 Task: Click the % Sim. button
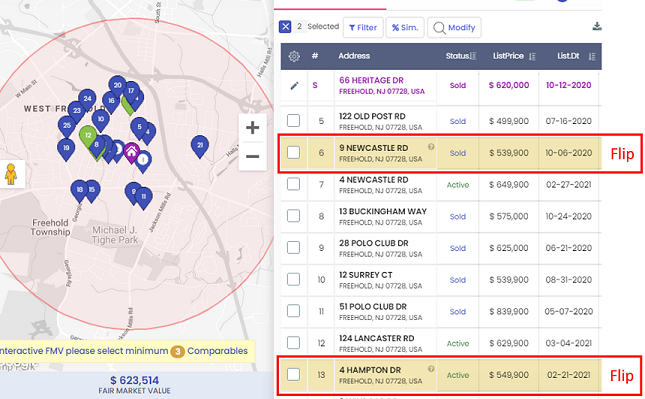point(405,28)
